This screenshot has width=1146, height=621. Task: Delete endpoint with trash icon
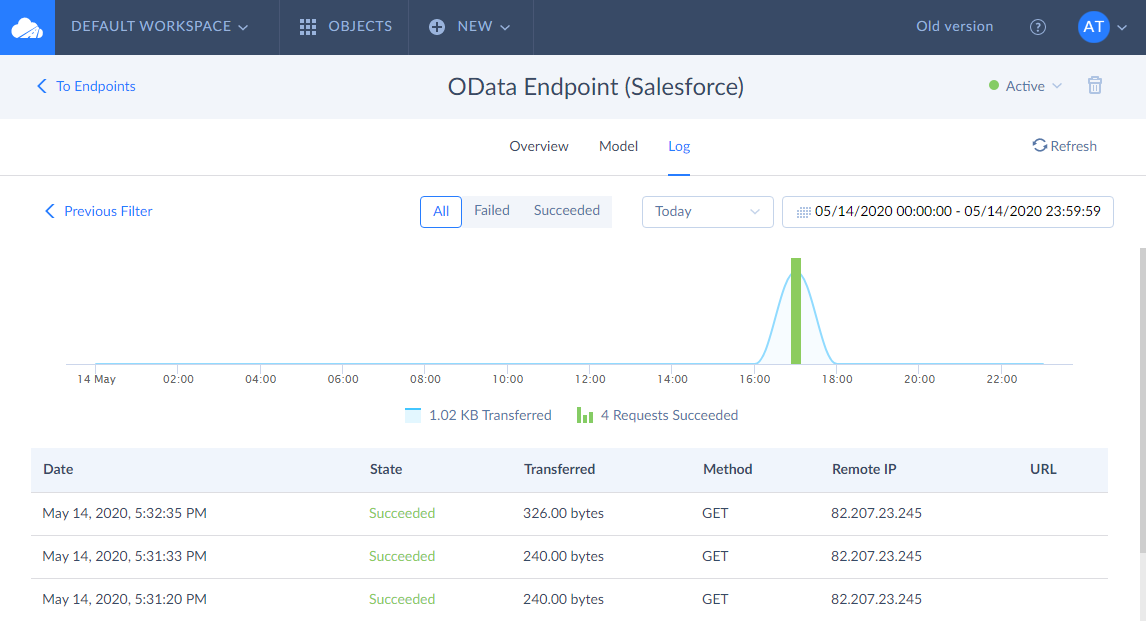coord(1095,85)
